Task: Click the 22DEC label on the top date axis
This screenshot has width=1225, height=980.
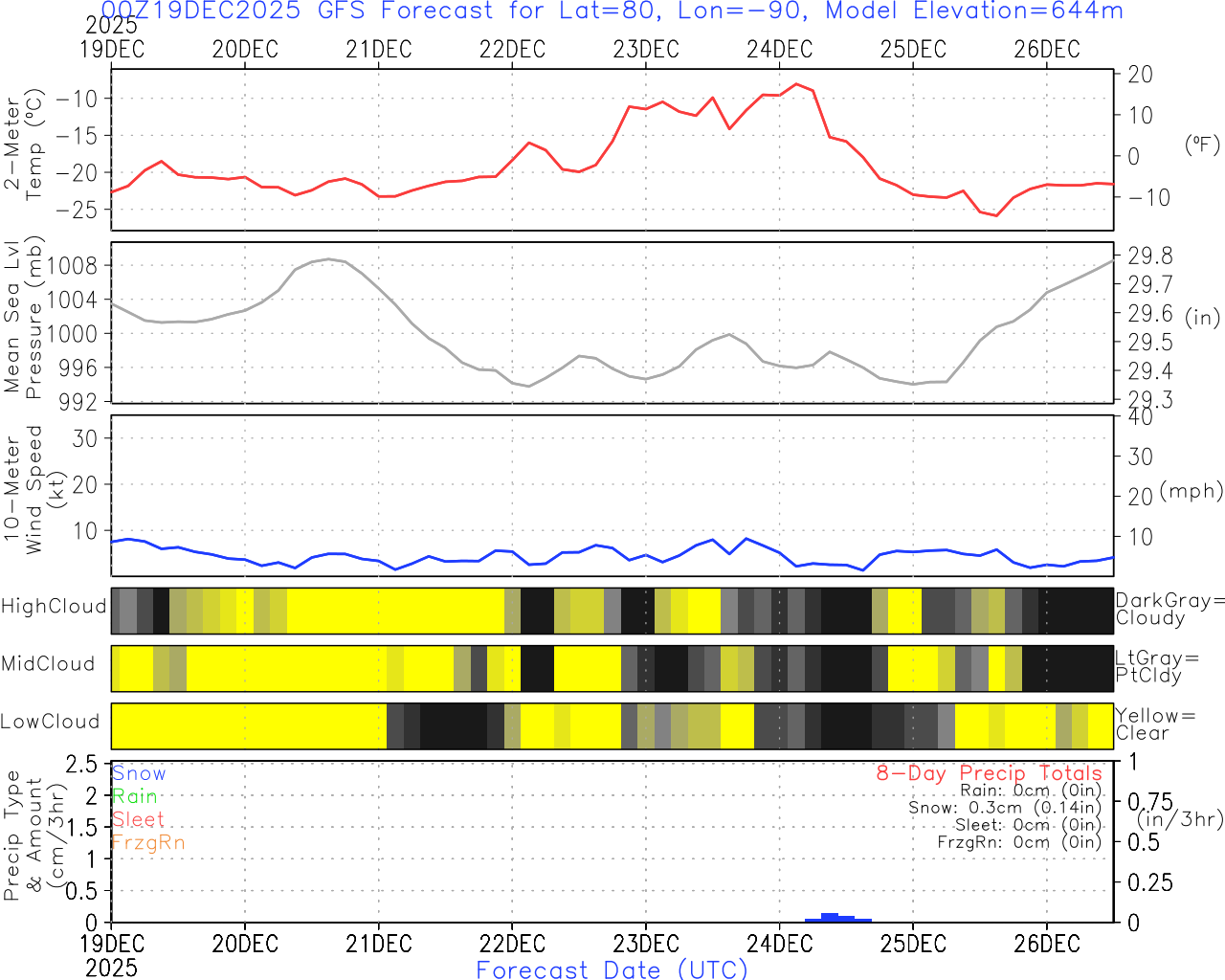Action: coord(512,50)
